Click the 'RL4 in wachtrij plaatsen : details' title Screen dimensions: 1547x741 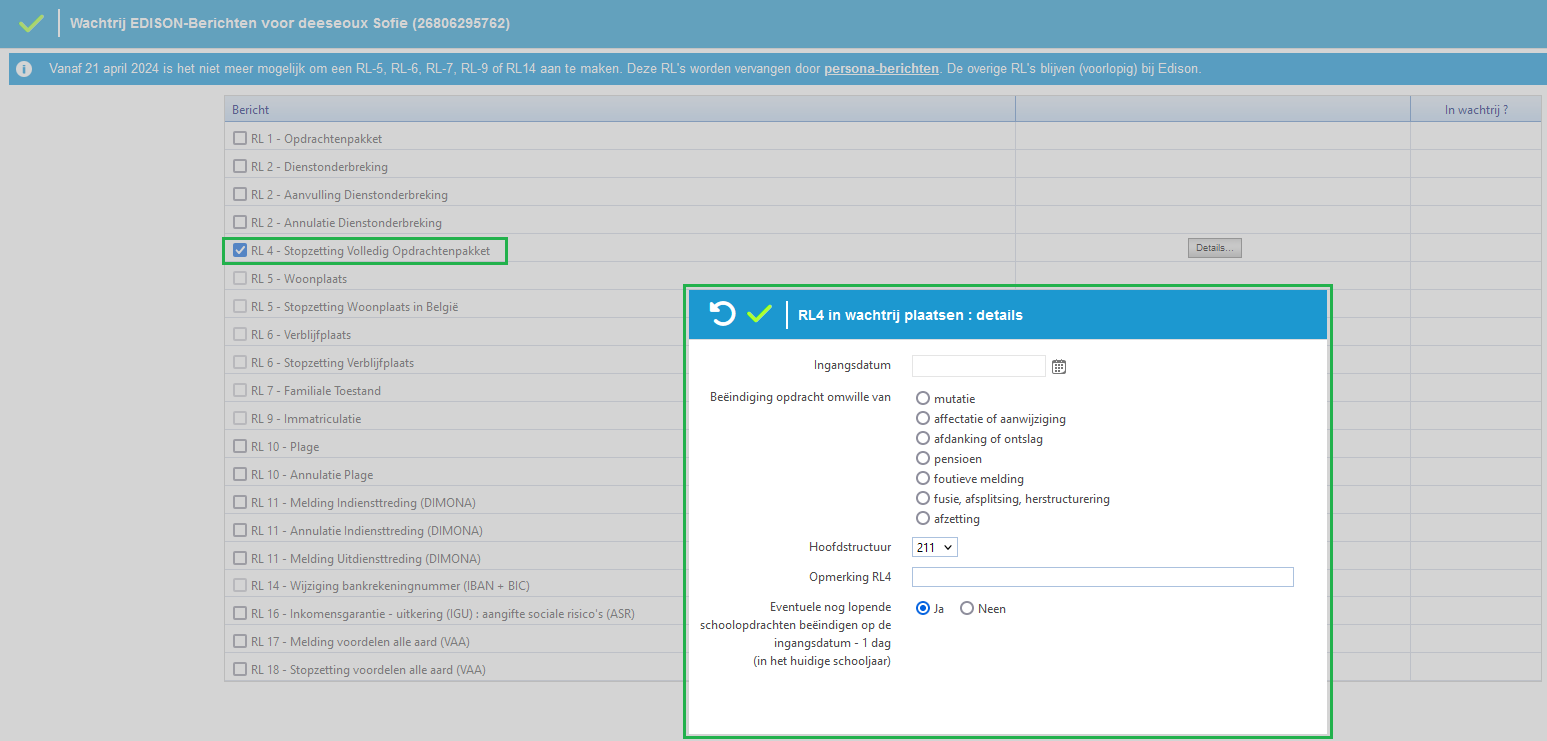pos(910,315)
